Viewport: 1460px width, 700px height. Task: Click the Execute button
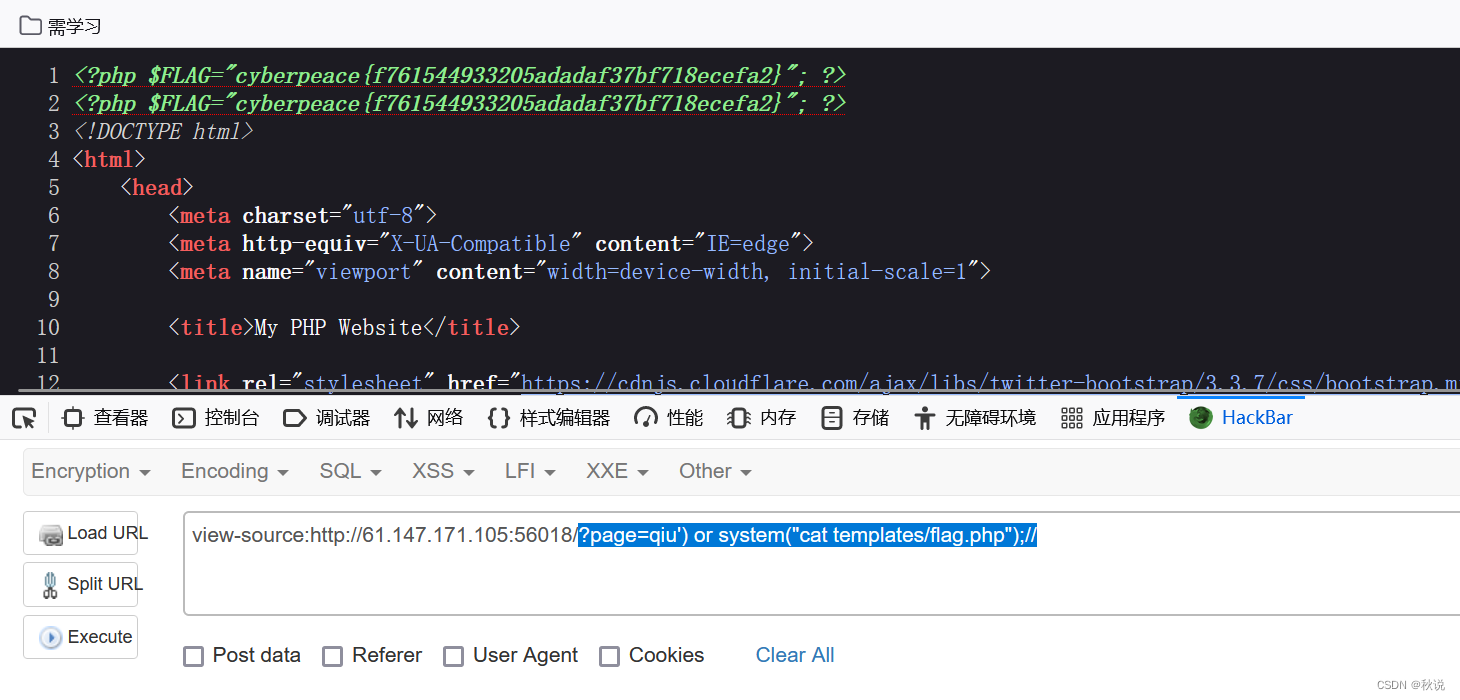(x=81, y=637)
